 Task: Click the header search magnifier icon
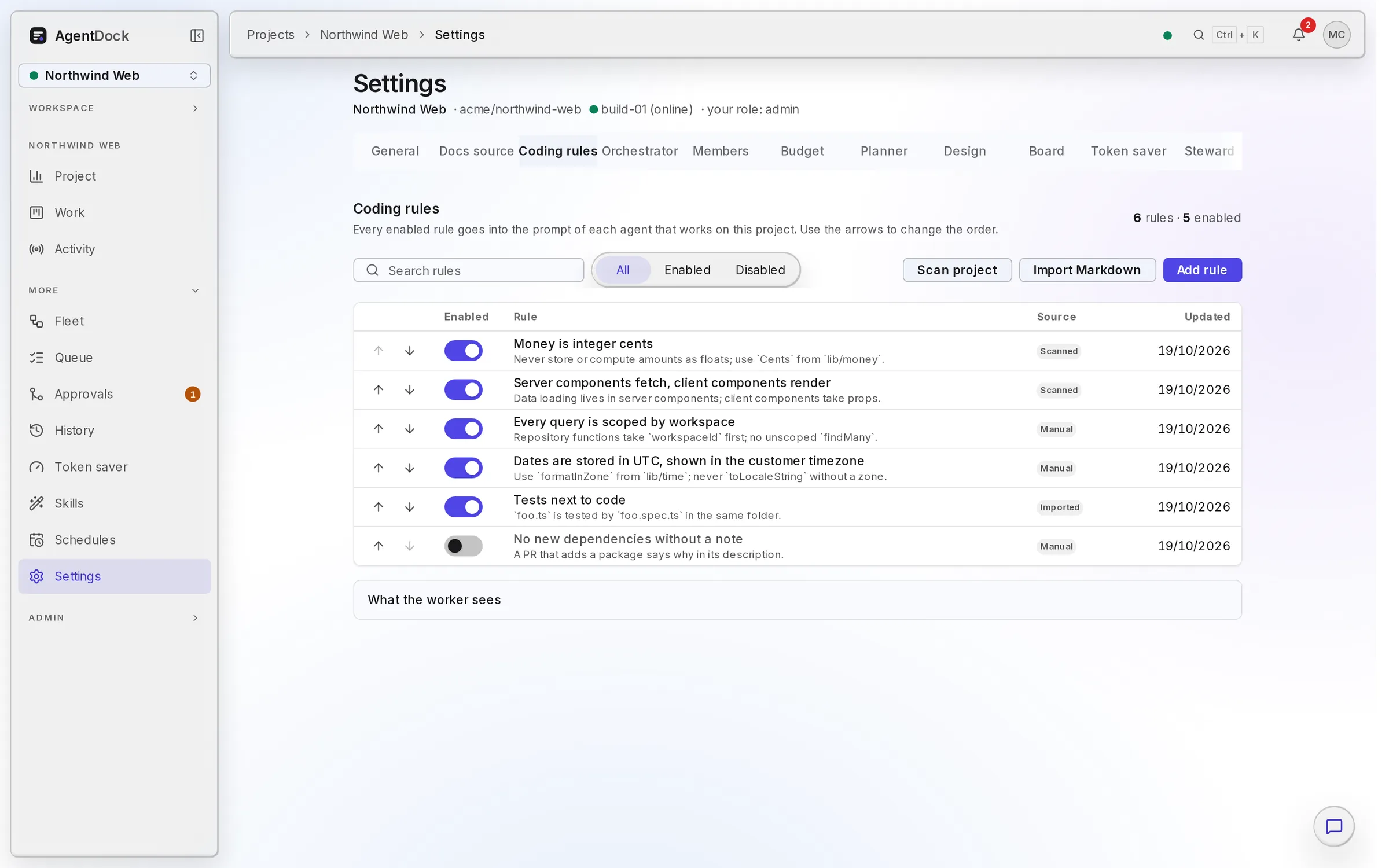1199,35
